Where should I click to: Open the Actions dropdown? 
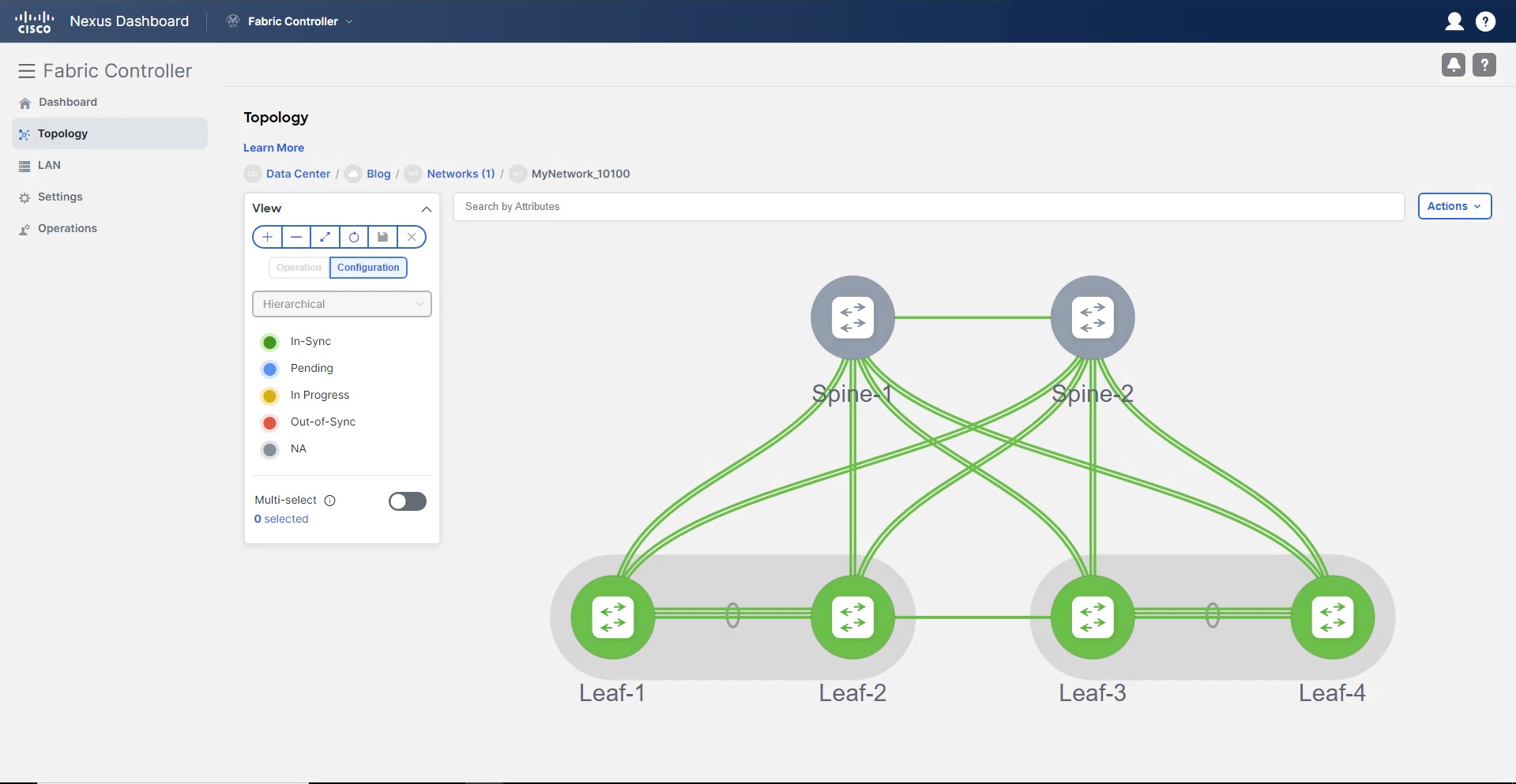pos(1454,206)
